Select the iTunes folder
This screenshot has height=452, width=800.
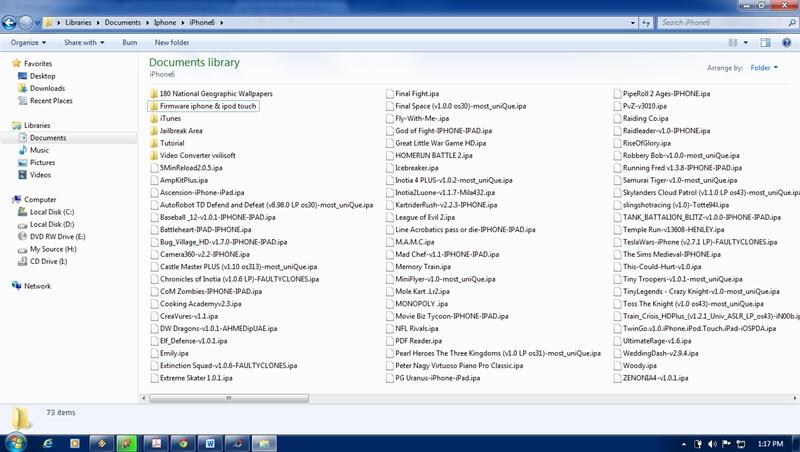pyautogui.click(x=170, y=118)
